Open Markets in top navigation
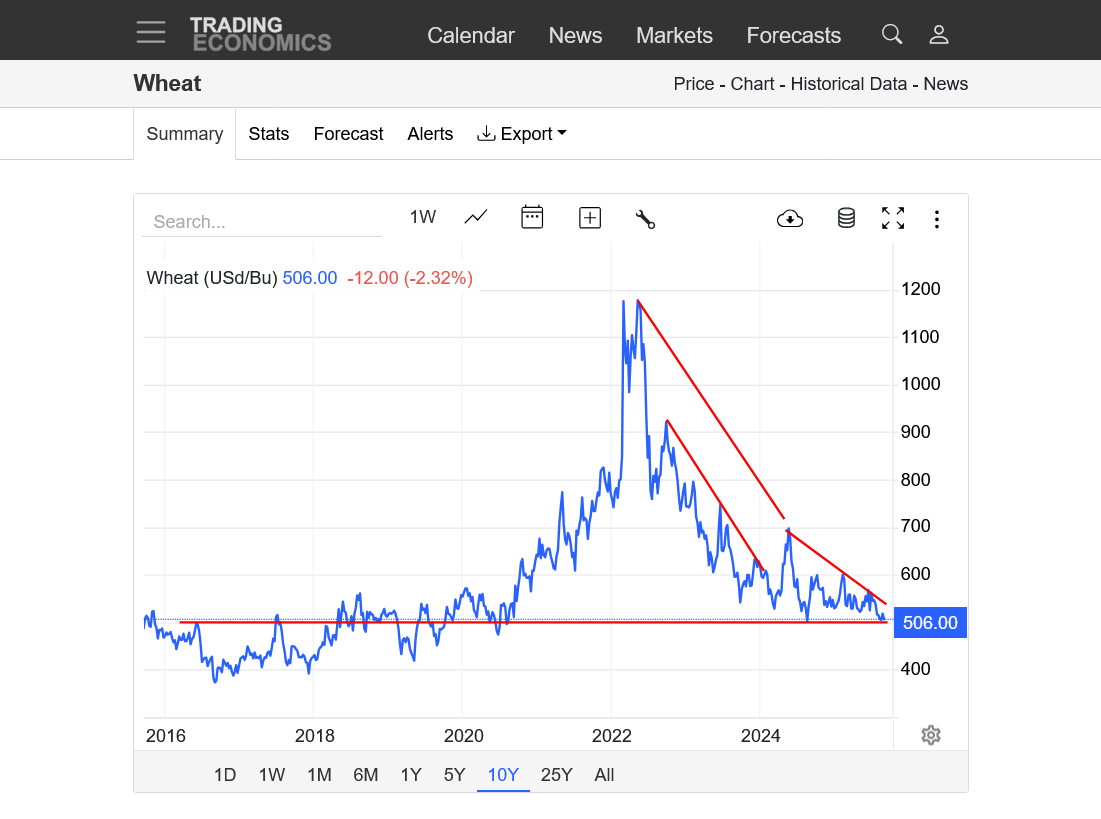 [x=674, y=36]
